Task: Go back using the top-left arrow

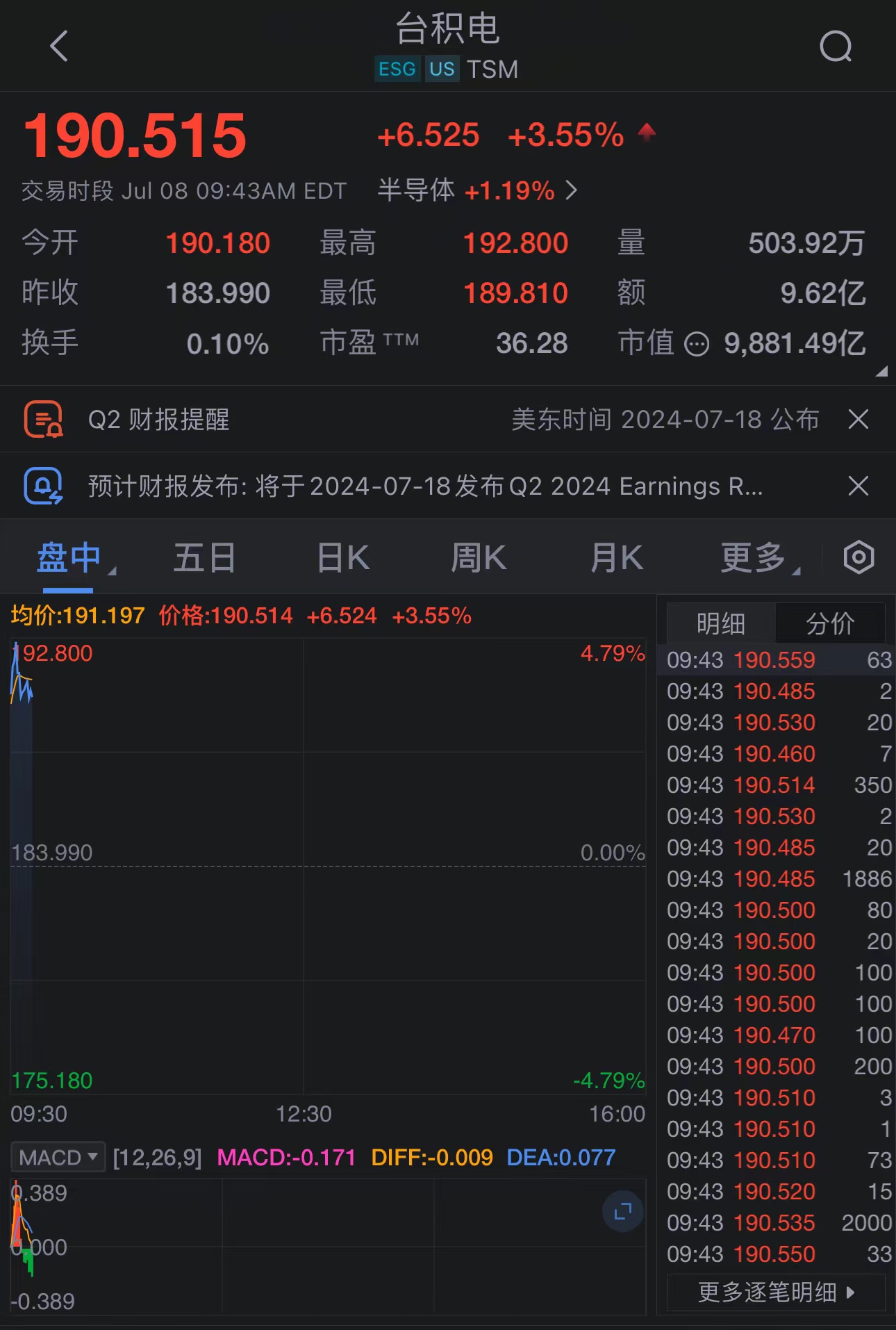Action: 59,46
